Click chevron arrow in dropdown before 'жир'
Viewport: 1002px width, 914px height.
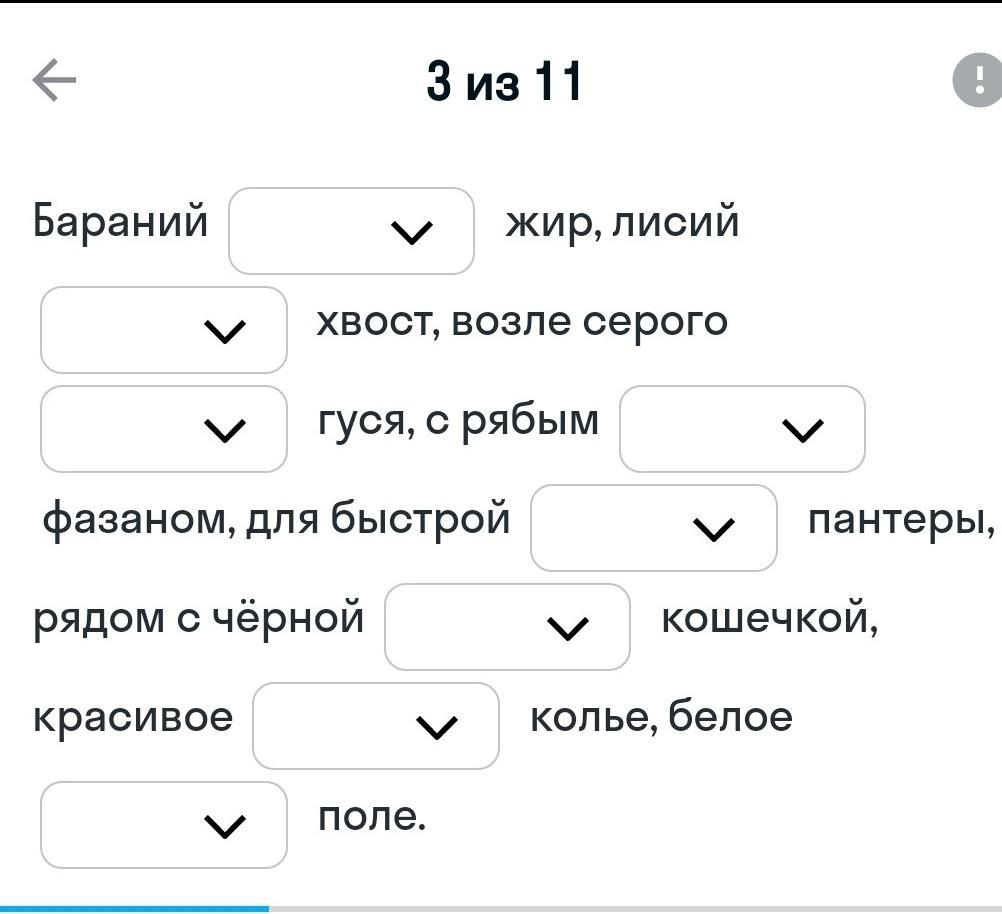(412, 232)
